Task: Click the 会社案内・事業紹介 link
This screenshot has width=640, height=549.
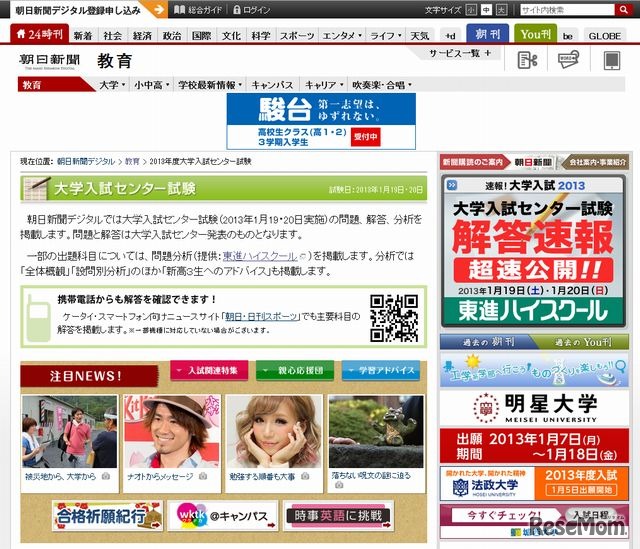Action: (597, 162)
